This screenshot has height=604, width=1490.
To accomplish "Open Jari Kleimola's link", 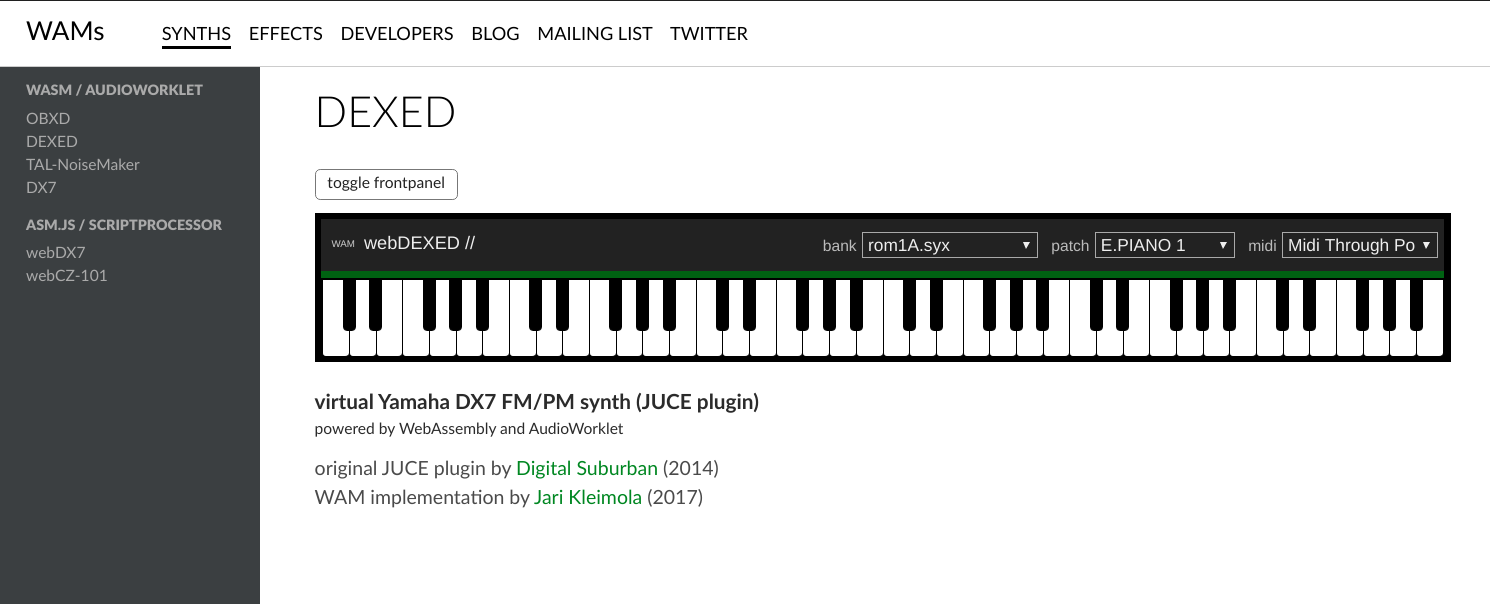I will click(588, 497).
